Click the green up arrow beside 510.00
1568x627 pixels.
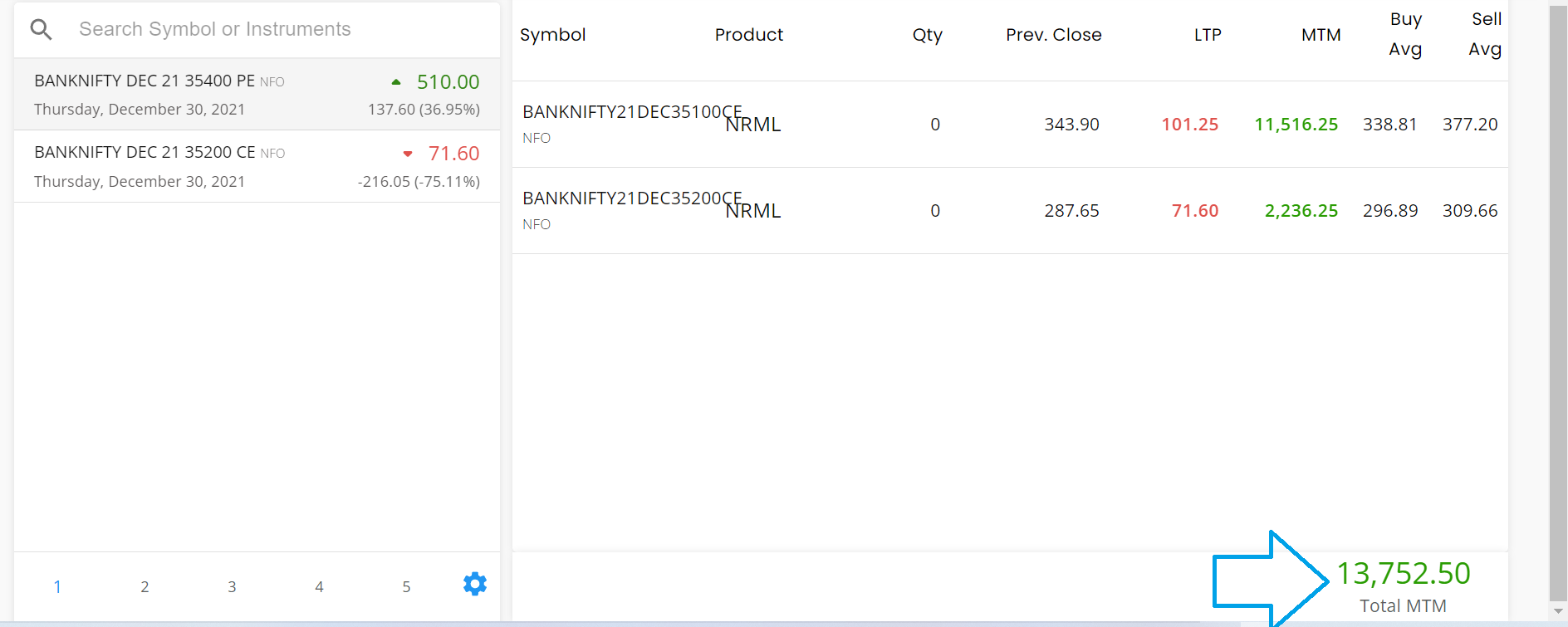click(x=396, y=82)
